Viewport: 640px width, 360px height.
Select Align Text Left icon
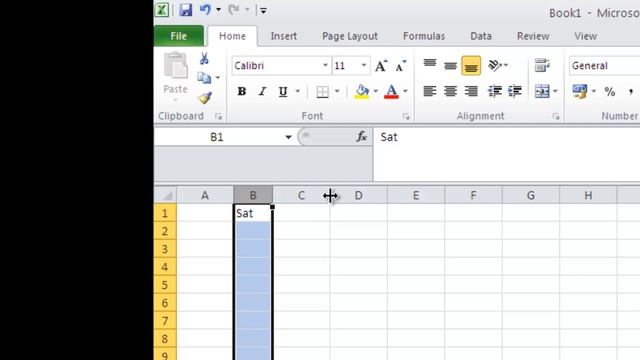tap(430, 91)
